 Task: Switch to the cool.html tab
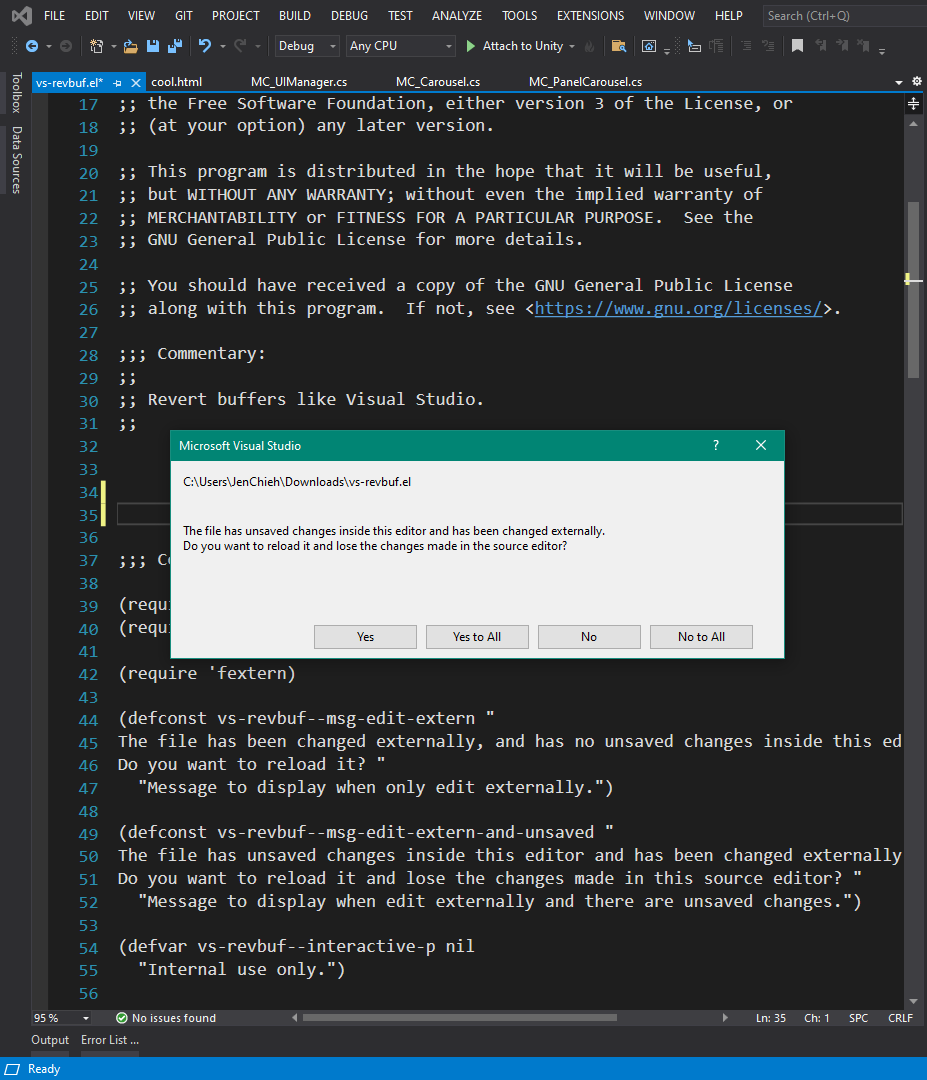coord(177,82)
